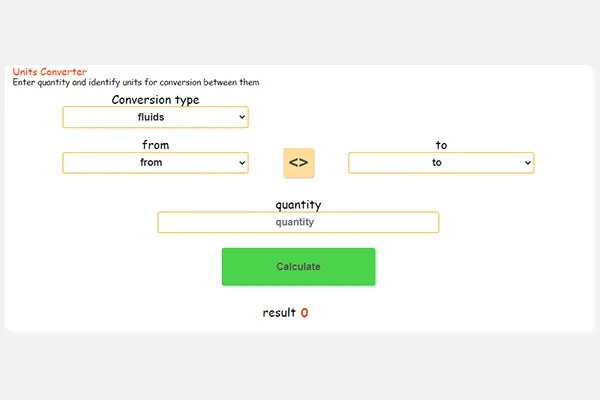The height and width of the screenshot is (400, 600).
Task: Open the from unit dropdown
Action: [155, 163]
